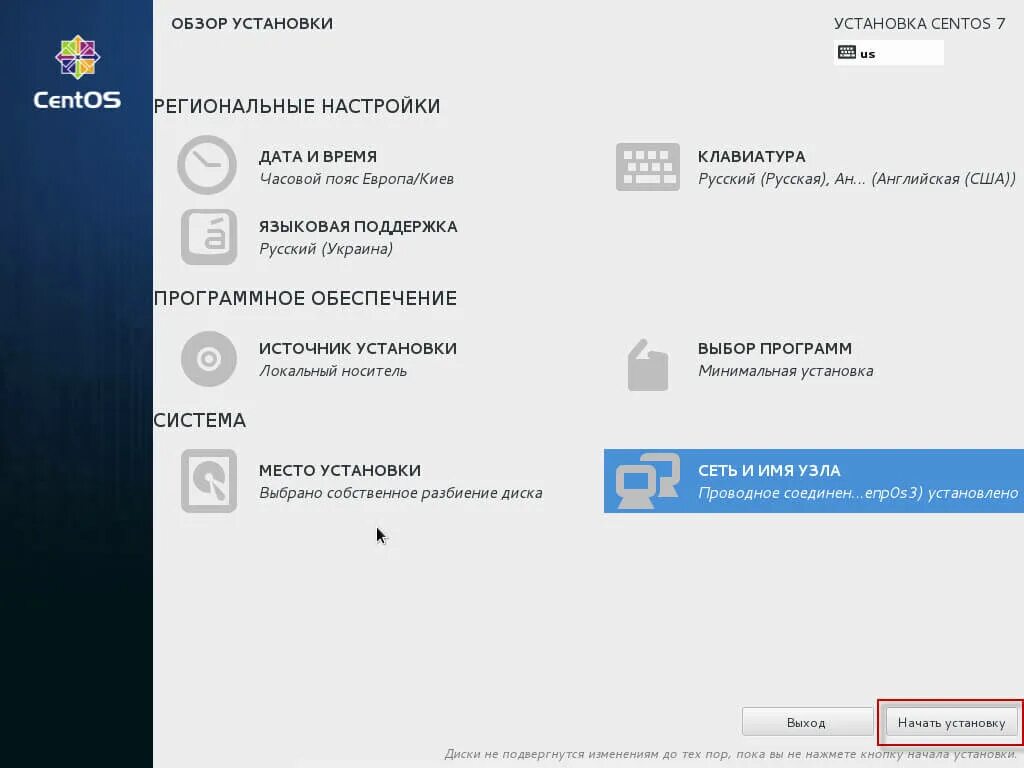Open the Language Support icon

[x=209, y=237]
